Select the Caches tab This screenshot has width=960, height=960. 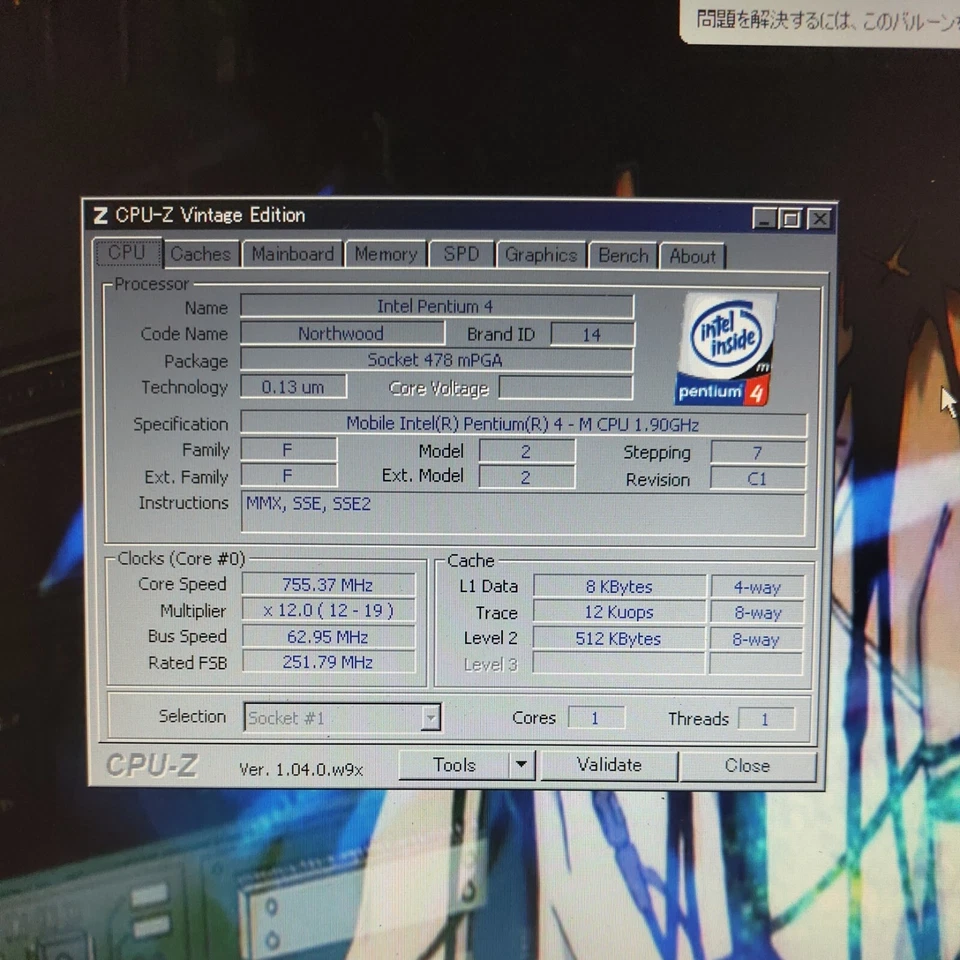[x=200, y=254]
